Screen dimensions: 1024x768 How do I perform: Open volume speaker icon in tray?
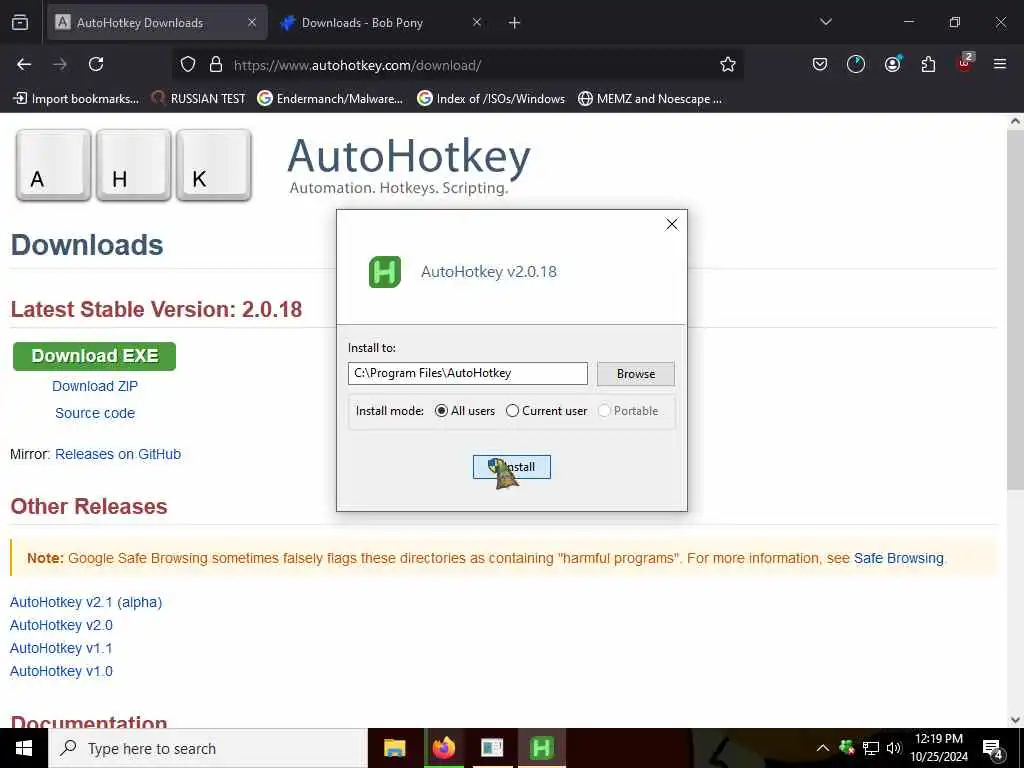coord(893,748)
